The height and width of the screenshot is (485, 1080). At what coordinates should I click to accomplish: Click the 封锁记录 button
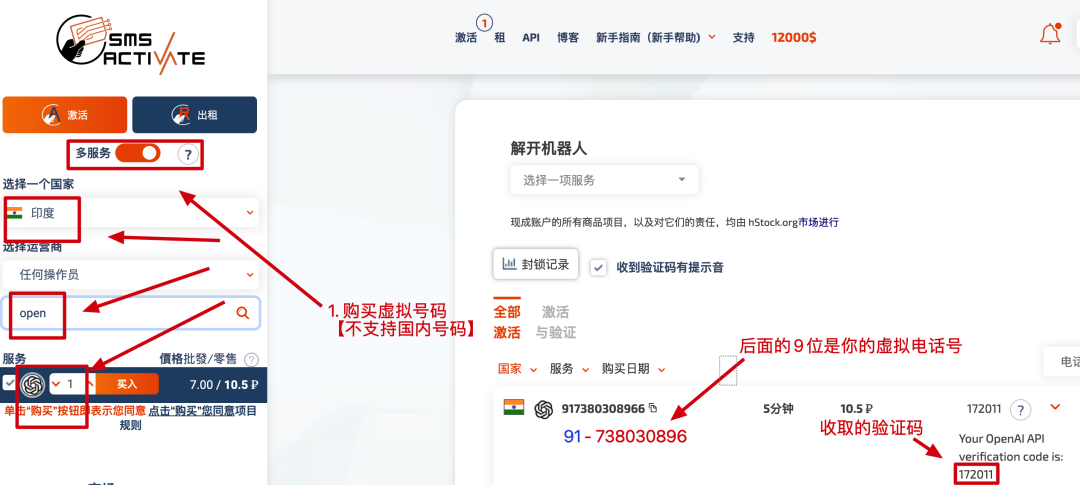coord(535,265)
